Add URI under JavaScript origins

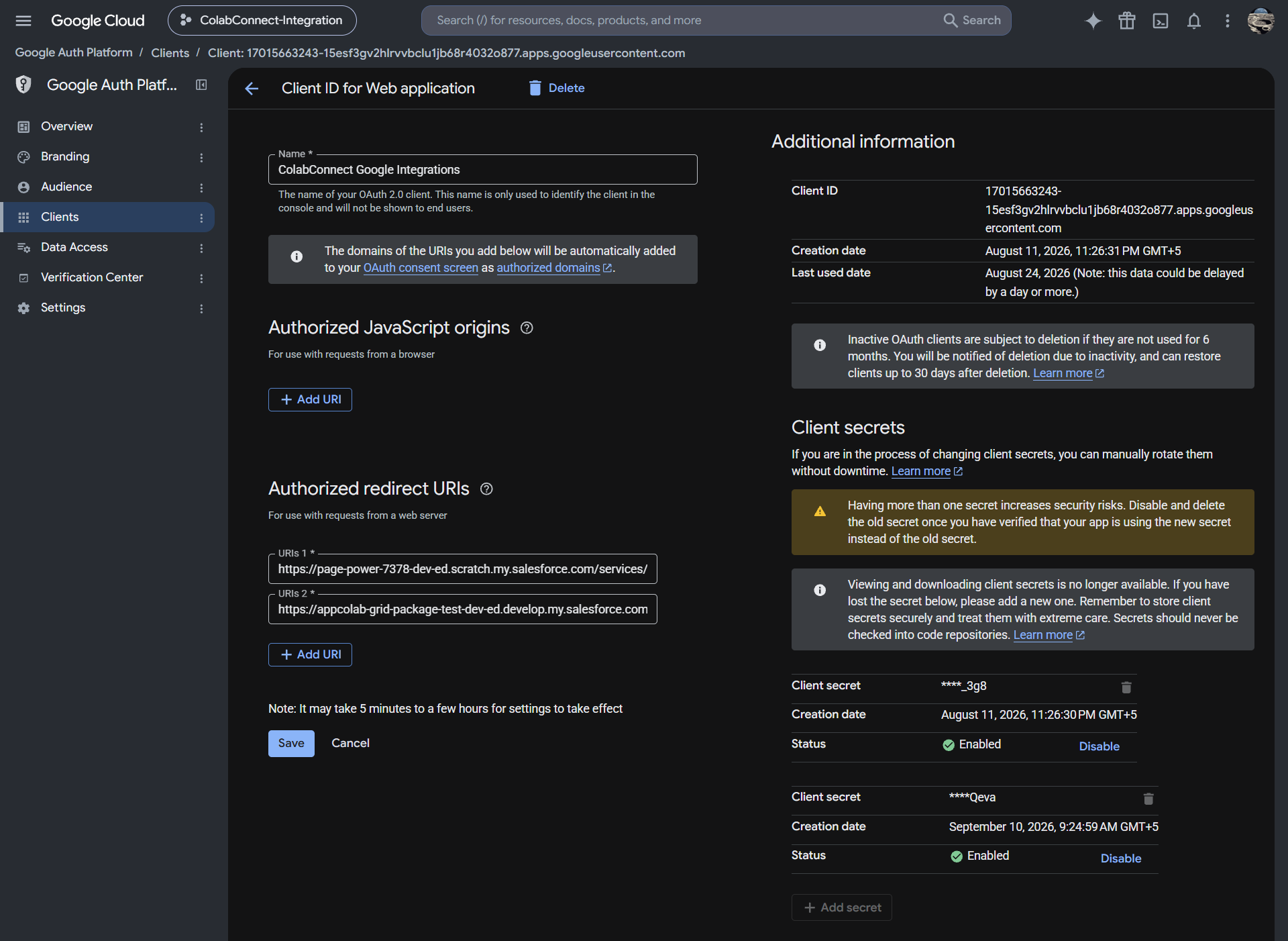click(310, 399)
